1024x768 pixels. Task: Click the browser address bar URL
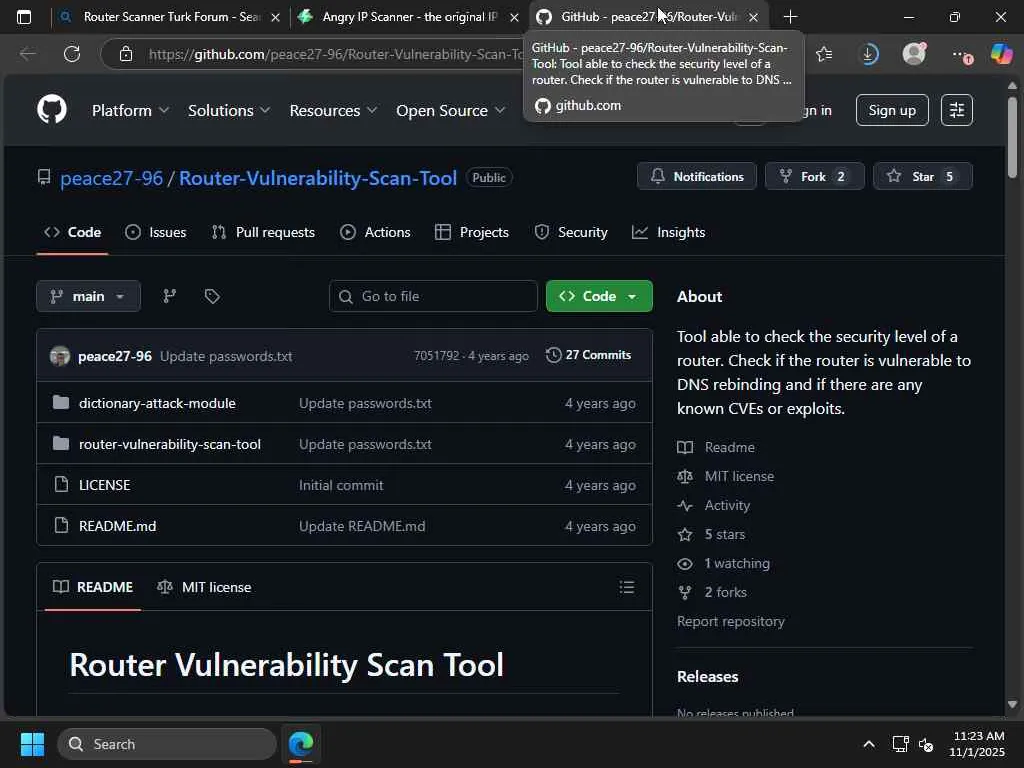(335, 54)
